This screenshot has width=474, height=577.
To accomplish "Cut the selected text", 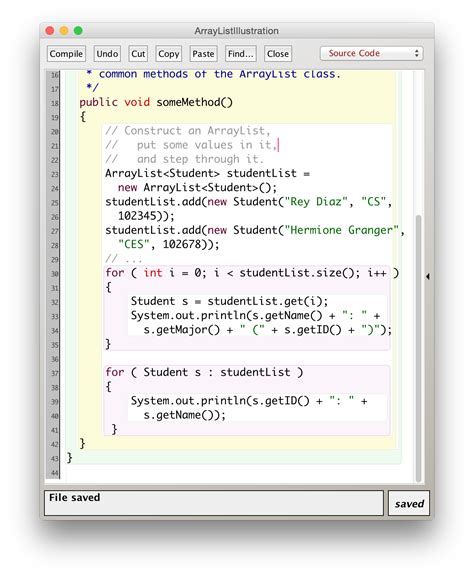I will (138, 54).
